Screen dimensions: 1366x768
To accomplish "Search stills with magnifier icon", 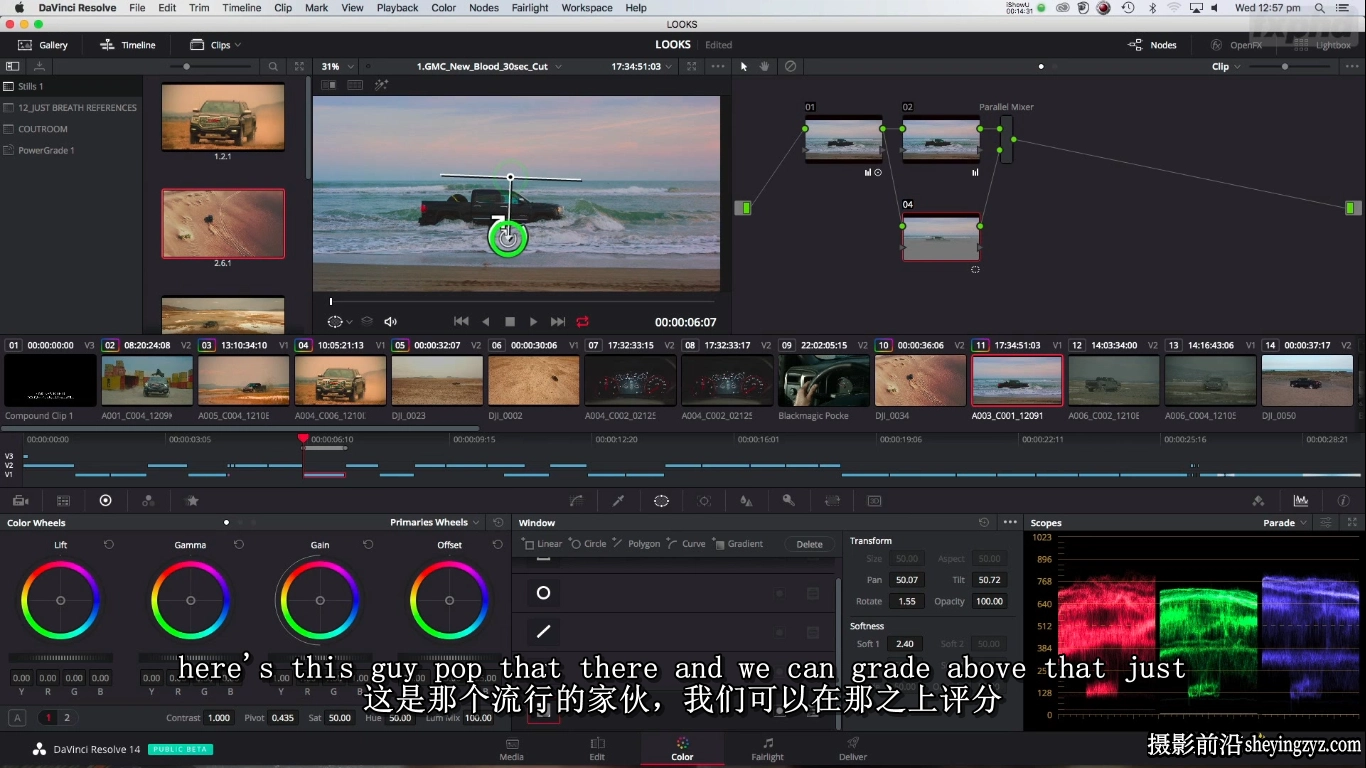I will click(273, 66).
